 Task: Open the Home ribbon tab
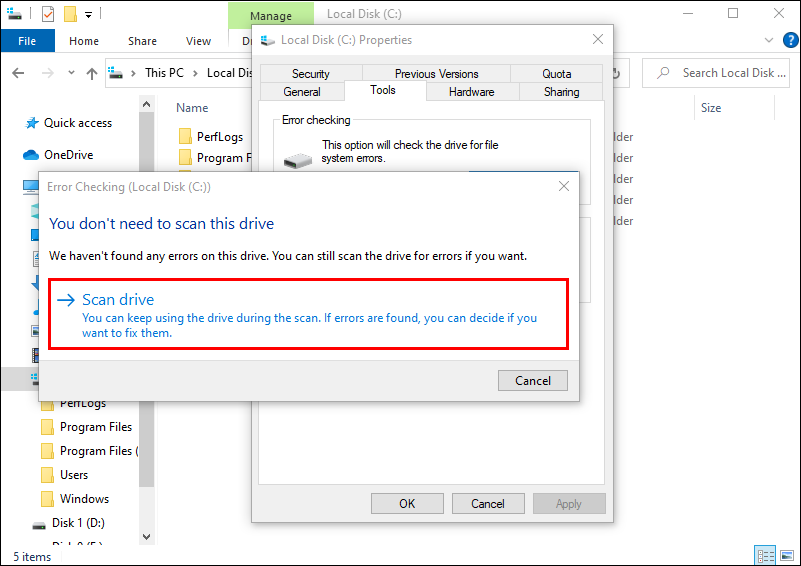(x=84, y=41)
